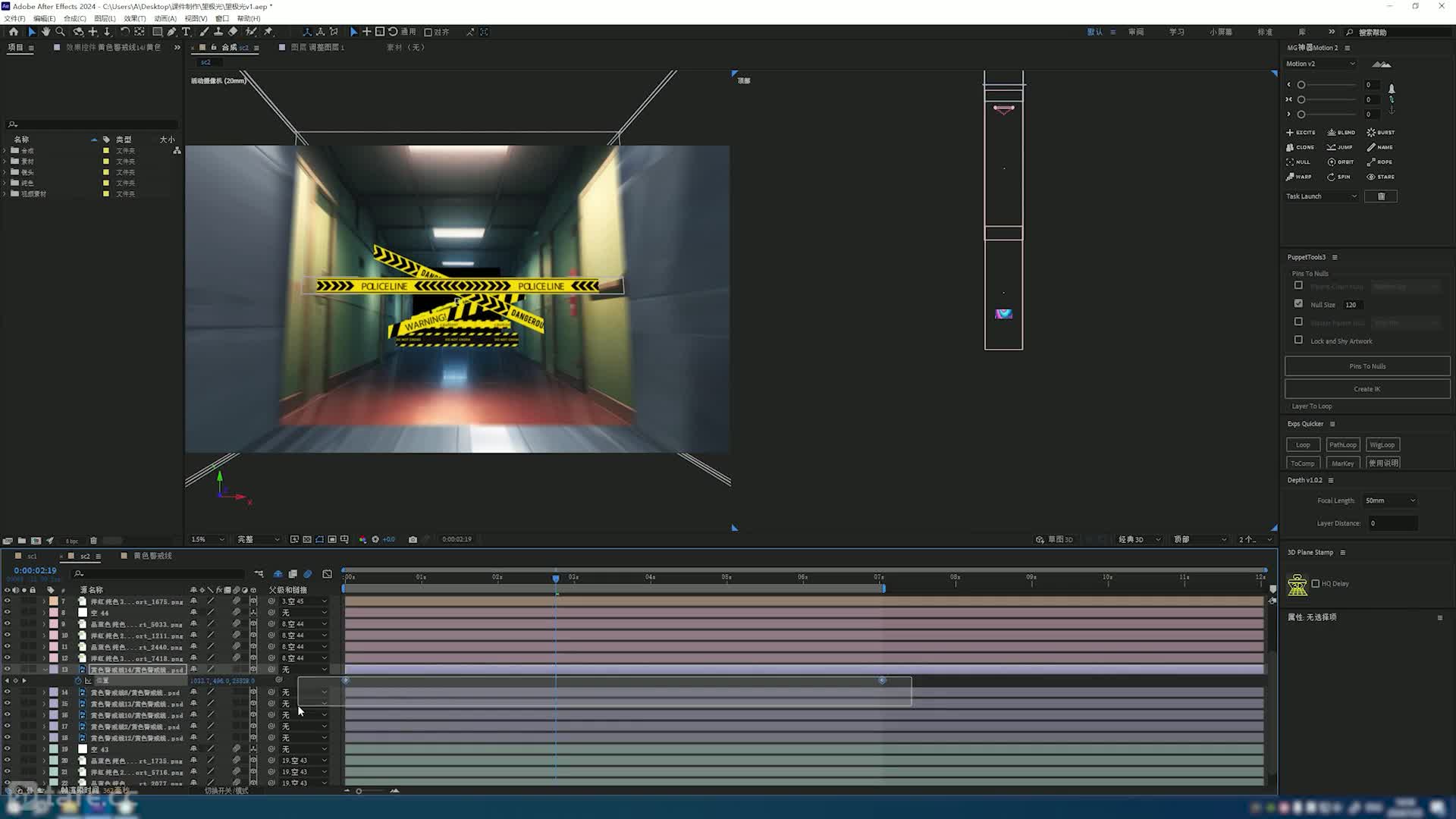Expand the 素材 folder in Project panel
This screenshot has height=819, width=1456.
click(x=5, y=162)
